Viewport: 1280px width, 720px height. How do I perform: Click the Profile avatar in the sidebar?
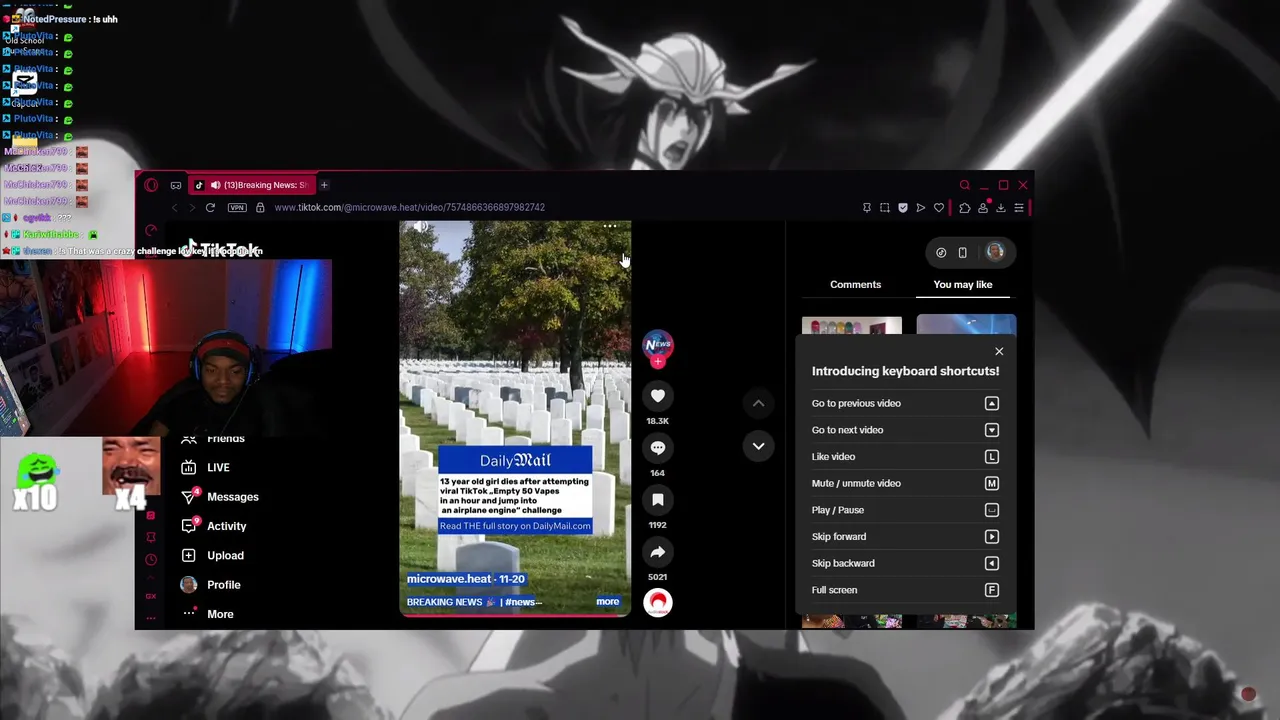pyautogui.click(x=188, y=585)
